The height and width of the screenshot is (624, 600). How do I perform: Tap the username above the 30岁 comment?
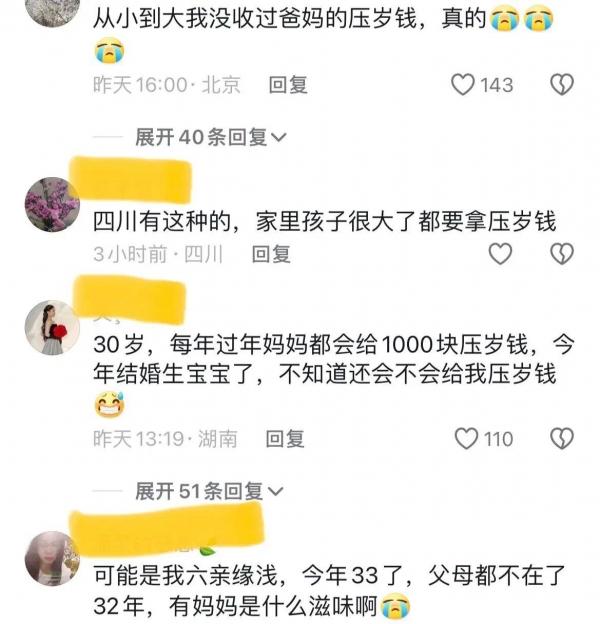pyautogui.click(x=131, y=300)
